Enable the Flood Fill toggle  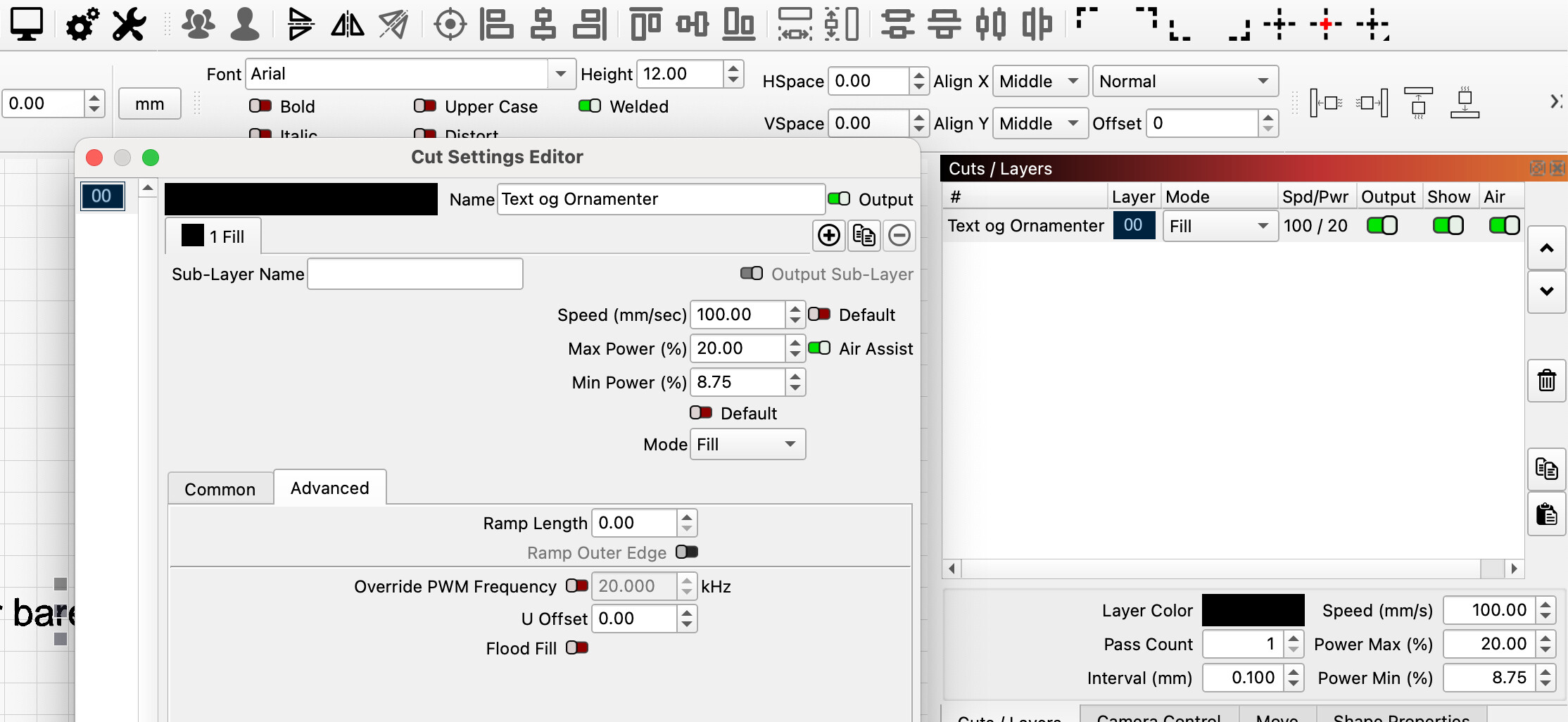coord(576,647)
